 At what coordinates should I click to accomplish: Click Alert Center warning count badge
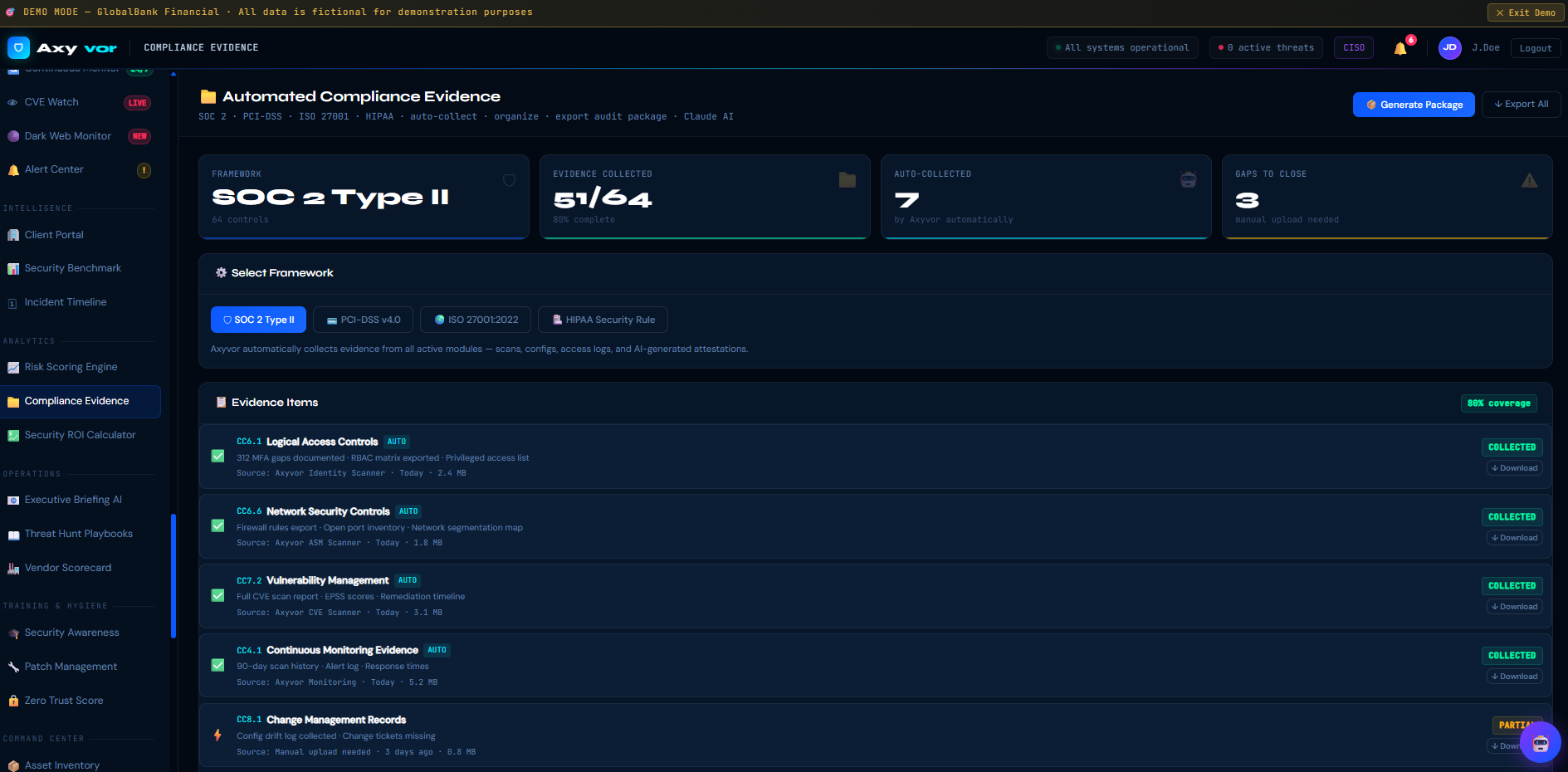click(144, 170)
